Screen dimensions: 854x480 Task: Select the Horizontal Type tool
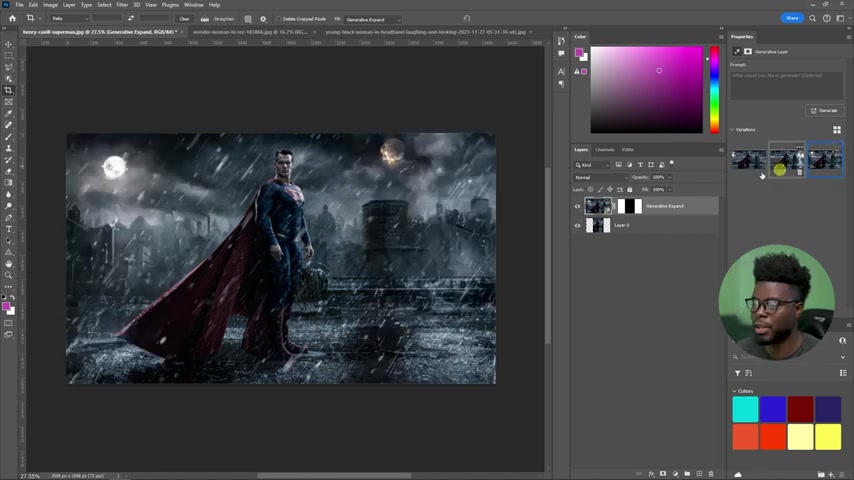coord(8,229)
